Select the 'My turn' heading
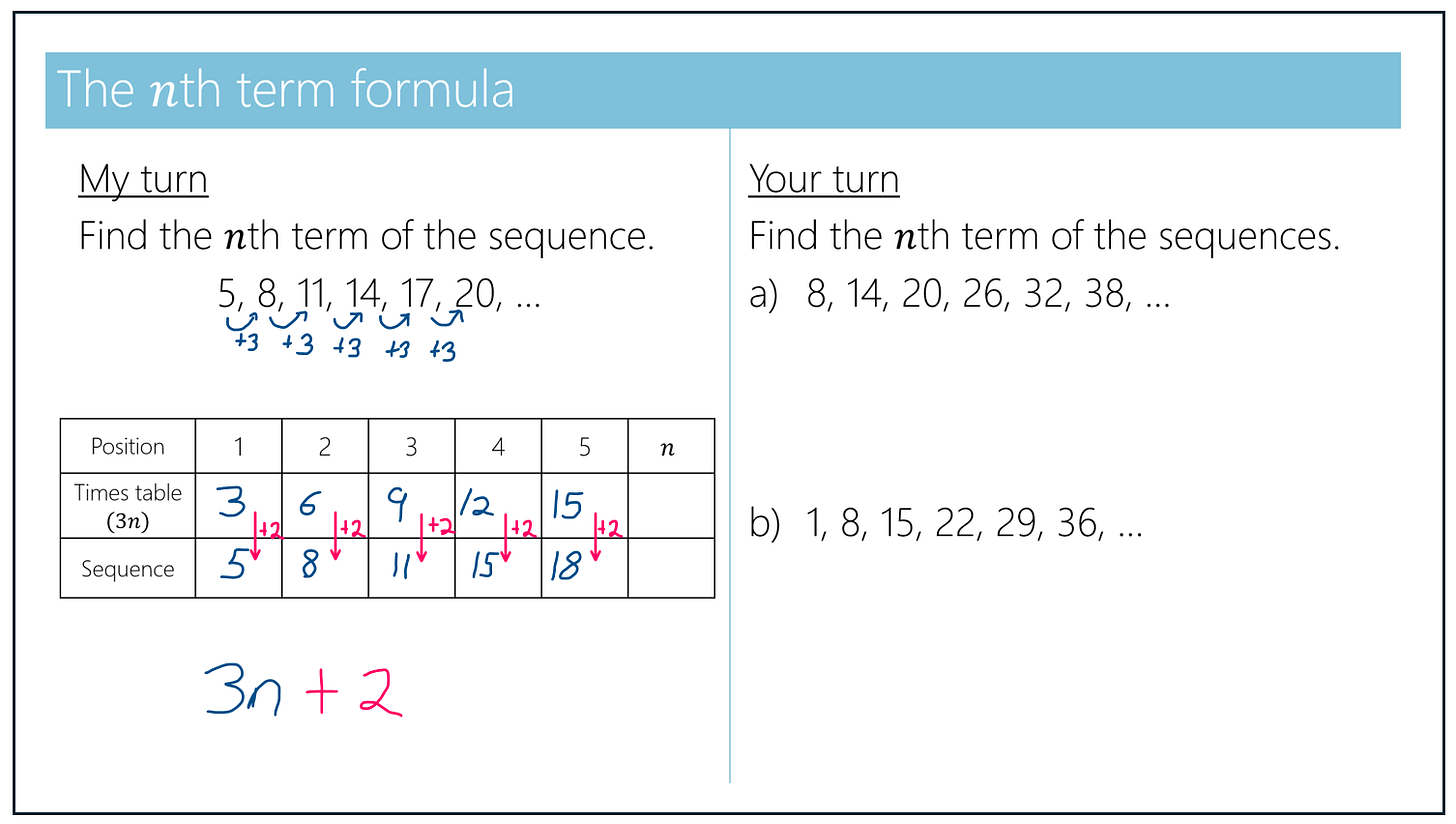Viewport: 1456px width, 824px height. pos(143,180)
